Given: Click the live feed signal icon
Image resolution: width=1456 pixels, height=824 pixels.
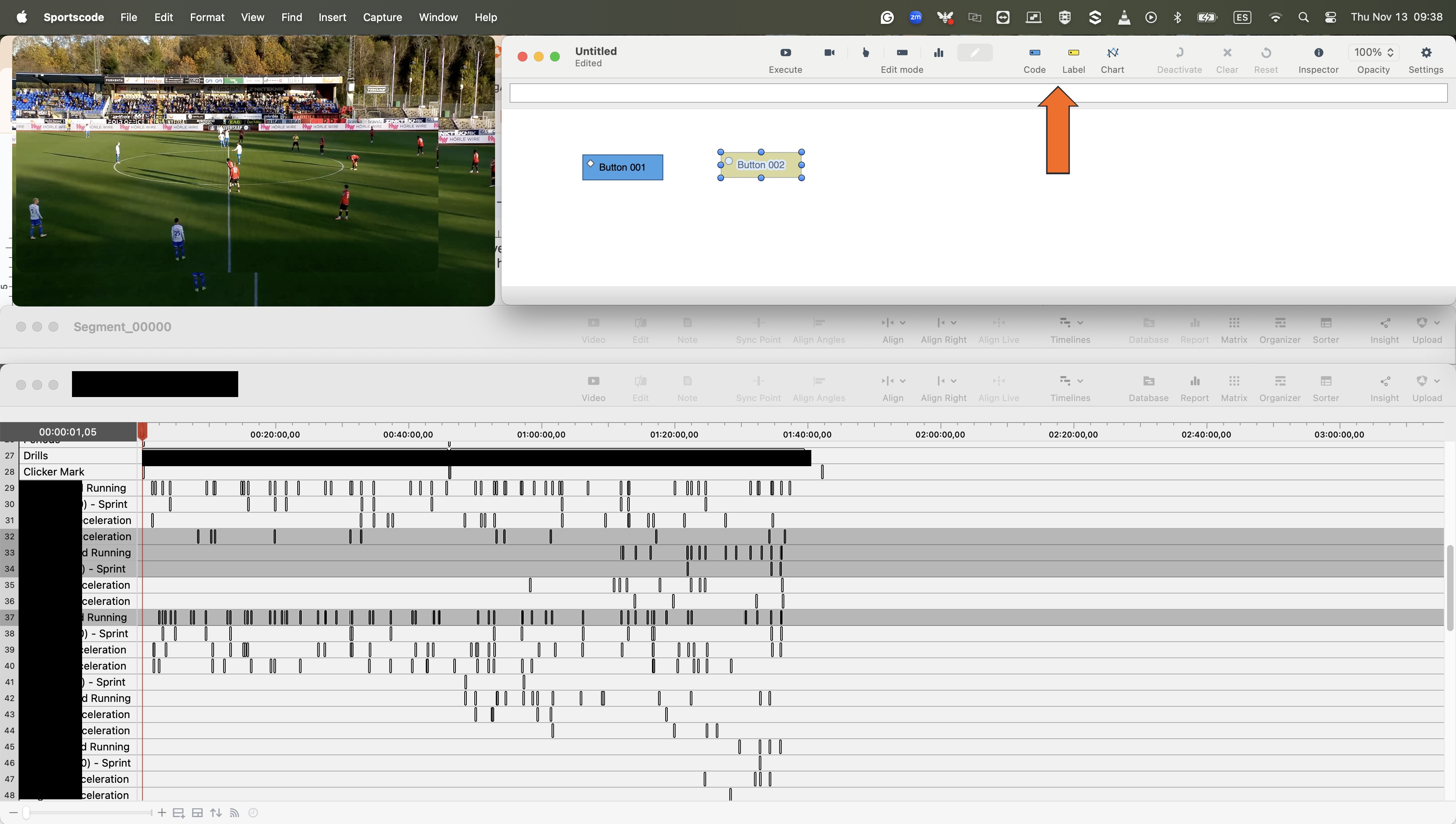Looking at the screenshot, I should pos(234,813).
